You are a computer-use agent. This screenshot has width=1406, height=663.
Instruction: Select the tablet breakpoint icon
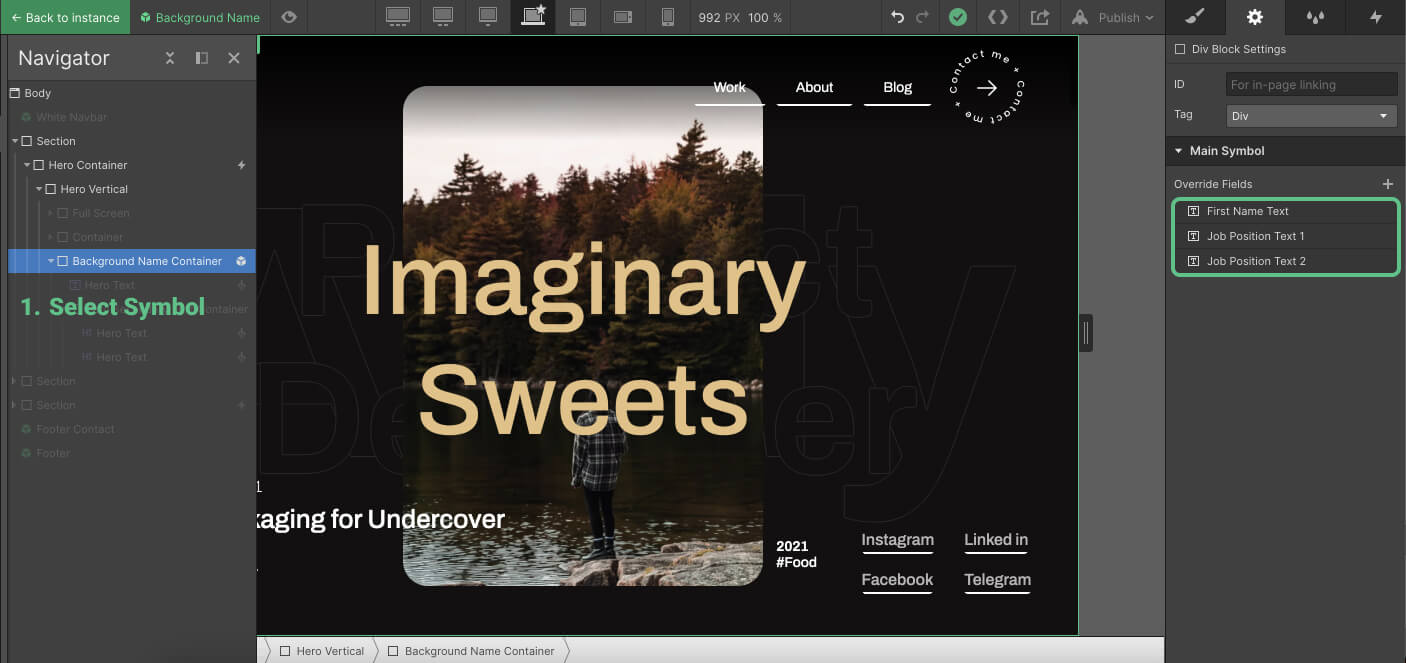(578, 17)
